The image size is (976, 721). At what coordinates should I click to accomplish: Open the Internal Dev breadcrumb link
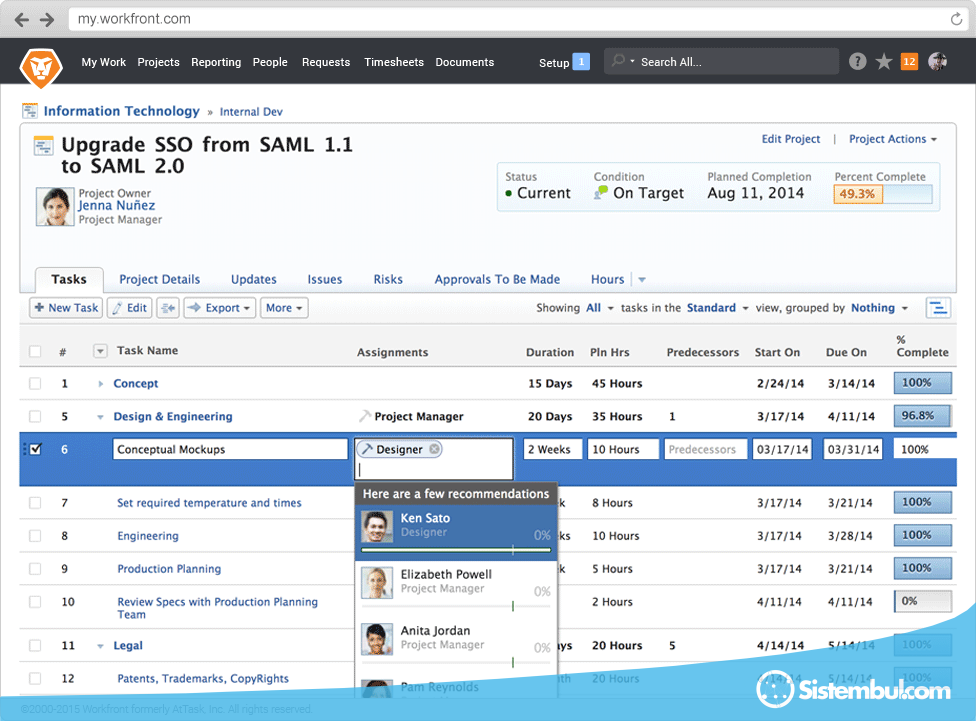pos(251,112)
